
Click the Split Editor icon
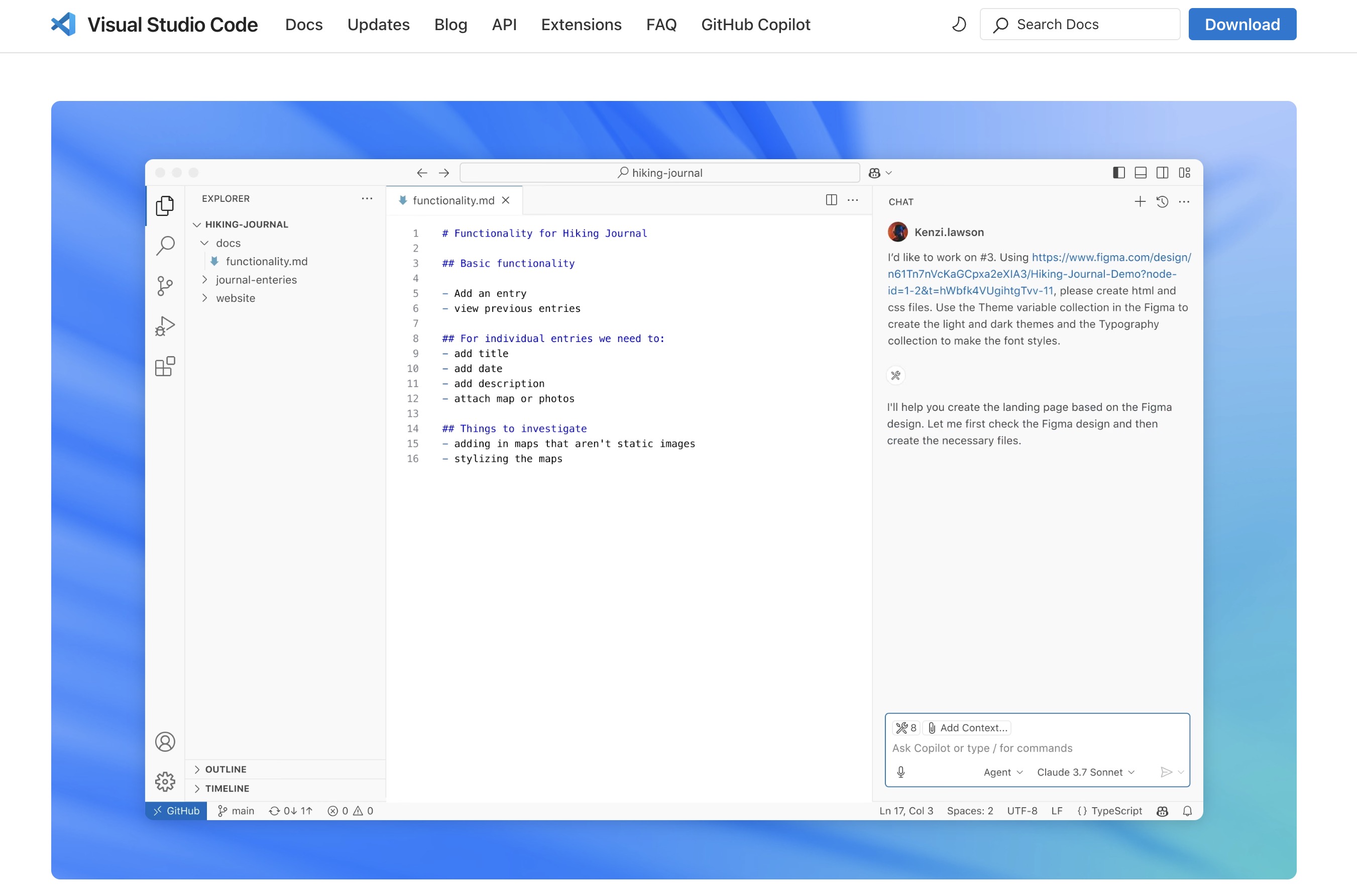(x=831, y=199)
